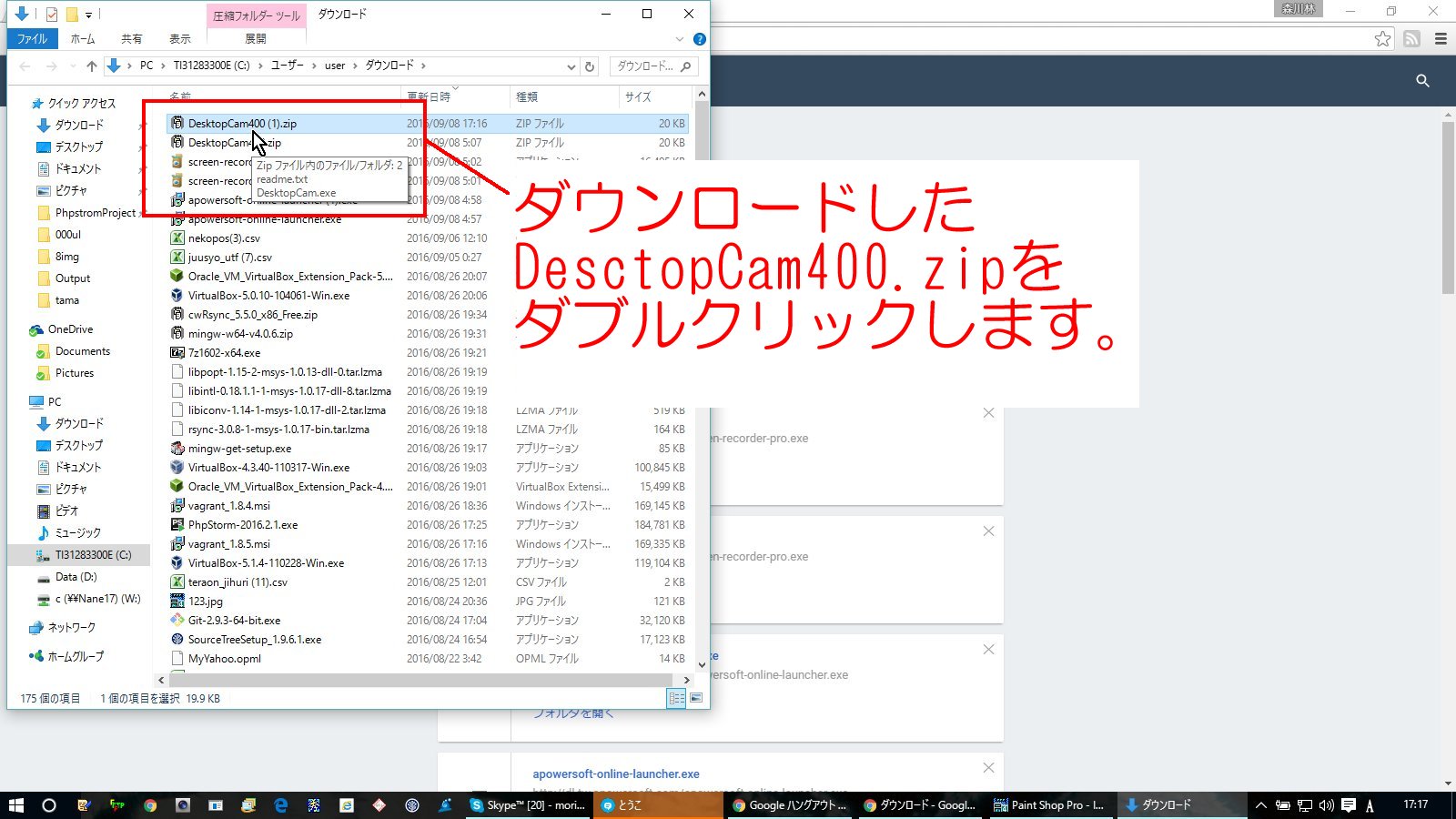The image size is (1456, 819).
Task: Open the ファイル tab in Explorer
Action: pos(32,39)
